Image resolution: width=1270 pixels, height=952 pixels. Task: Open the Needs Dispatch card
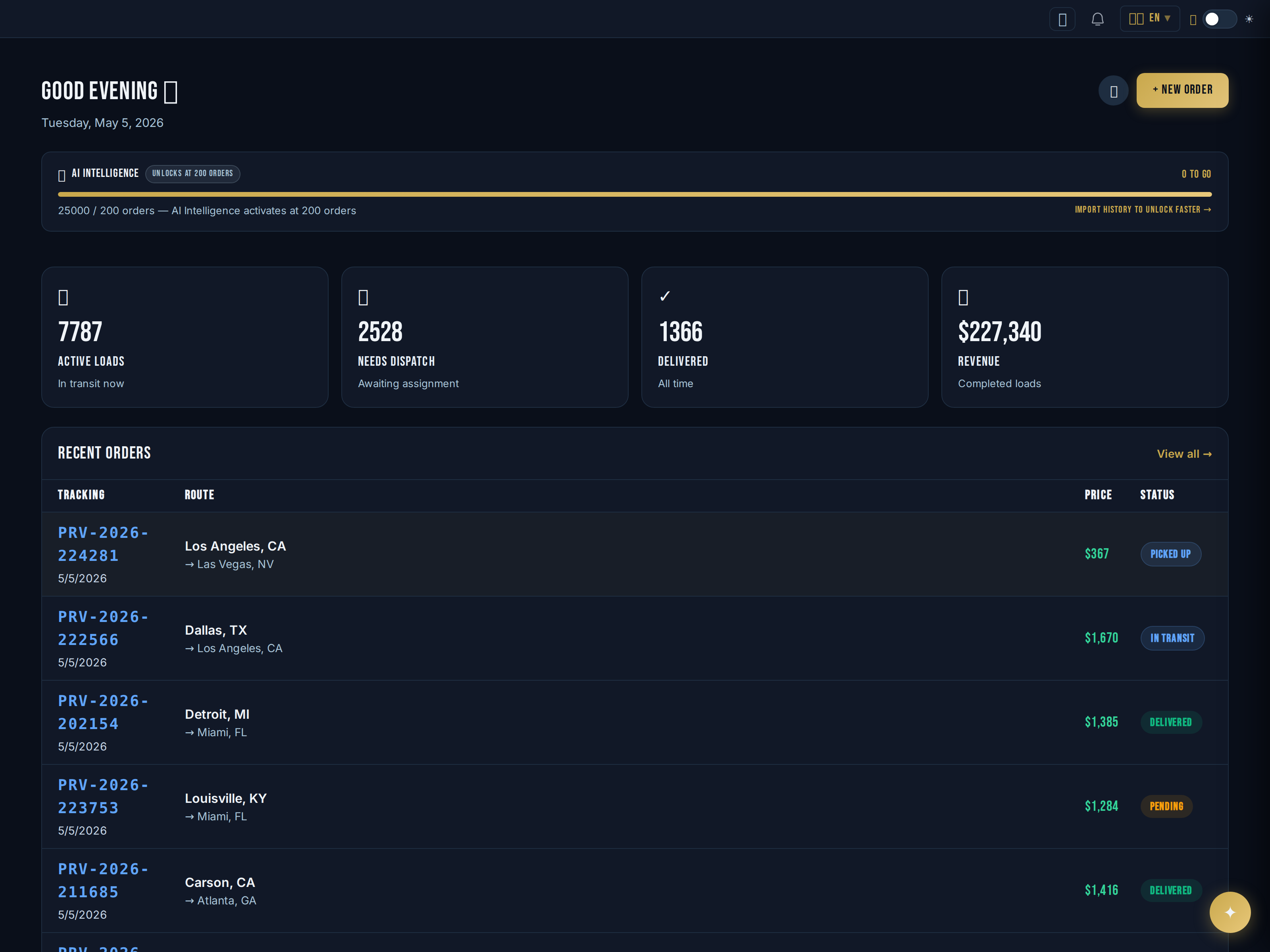[x=485, y=338]
